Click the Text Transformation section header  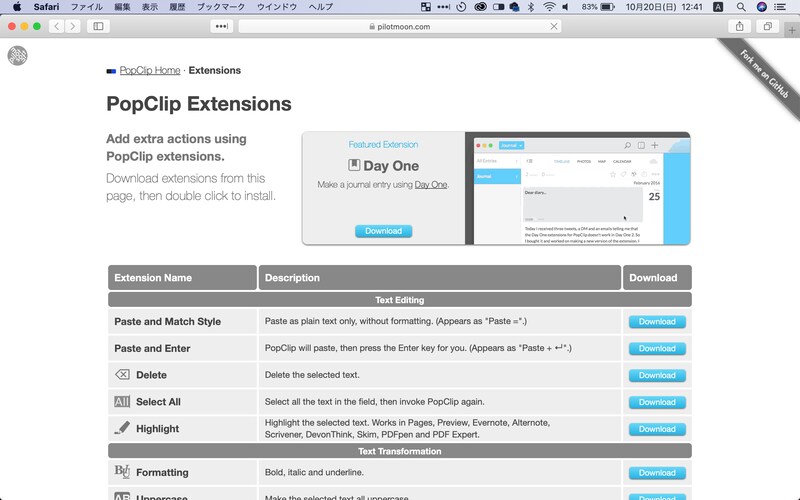coord(400,451)
